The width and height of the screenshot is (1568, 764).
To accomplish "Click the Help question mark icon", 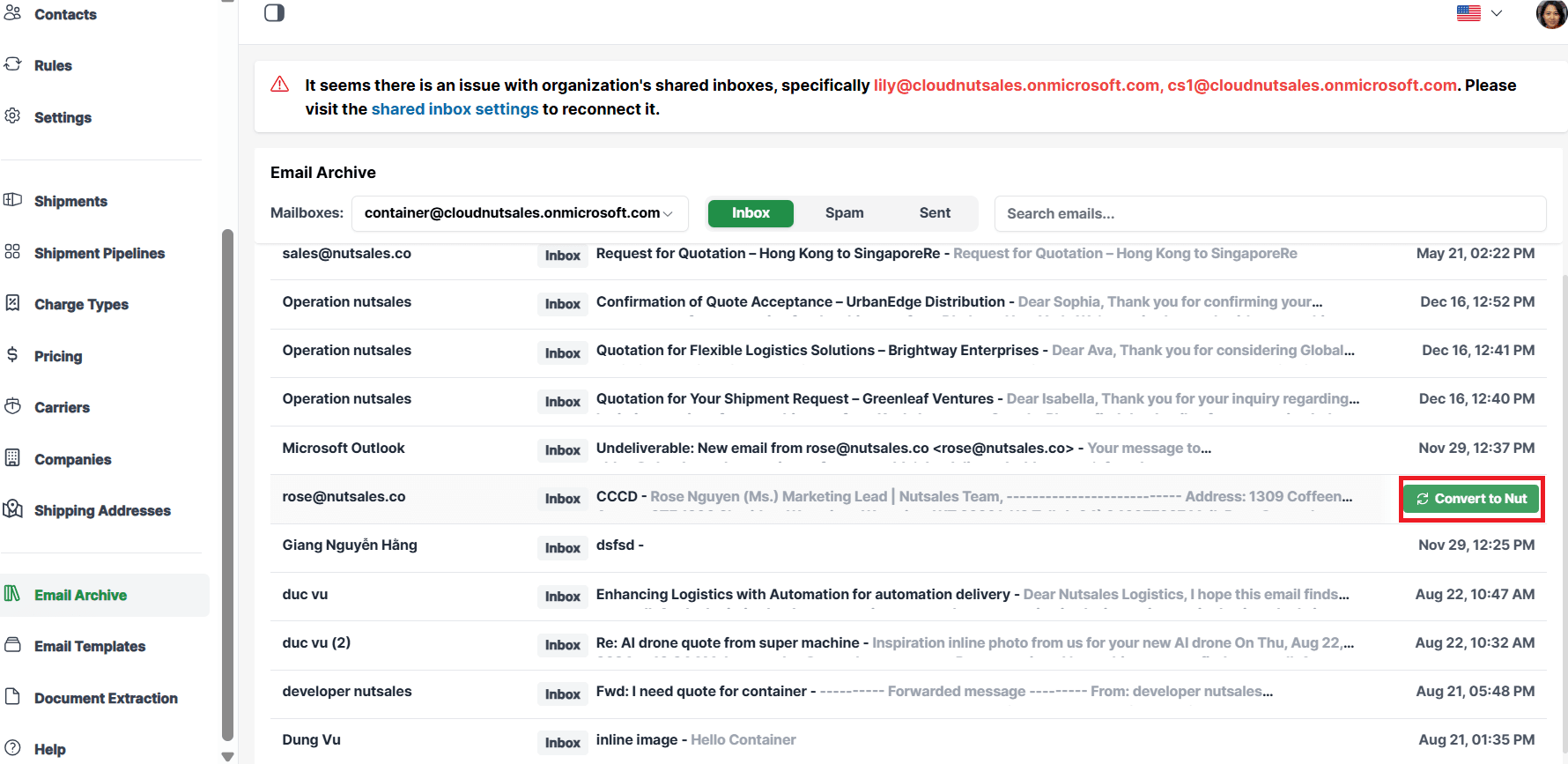I will coord(12,748).
